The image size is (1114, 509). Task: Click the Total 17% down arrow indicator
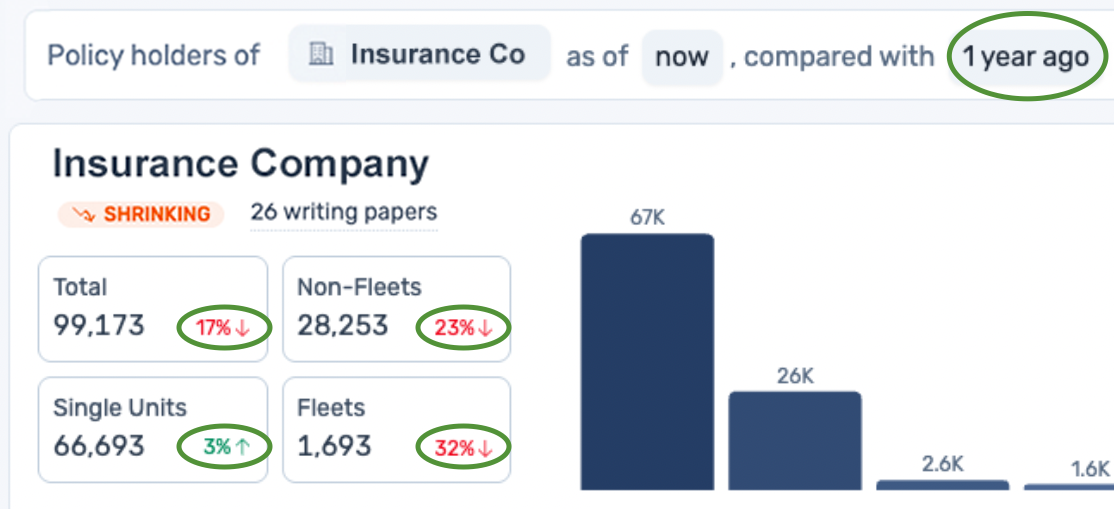coord(242,329)
